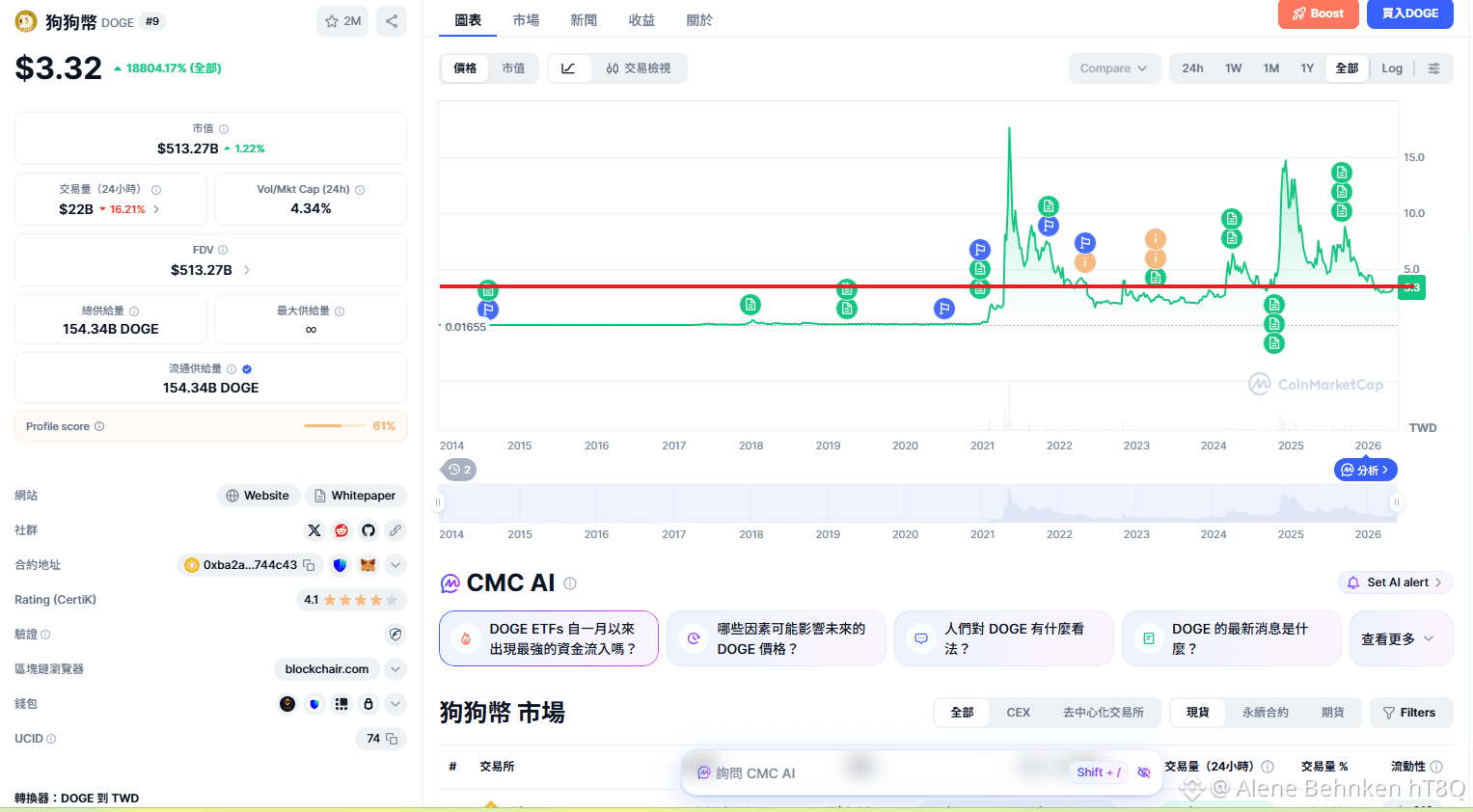The width and height of the screenshot is (1473, 812).
Task: Click the padlock wallet icon in 錢包 row
Action: (x=368, y=704)
